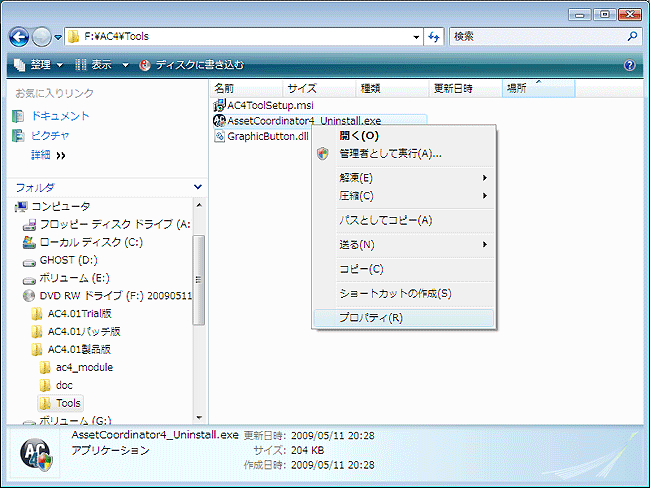650x488 pixels.
Task: Click the Back navigation arrow button
Action: [x=20, y=37]
